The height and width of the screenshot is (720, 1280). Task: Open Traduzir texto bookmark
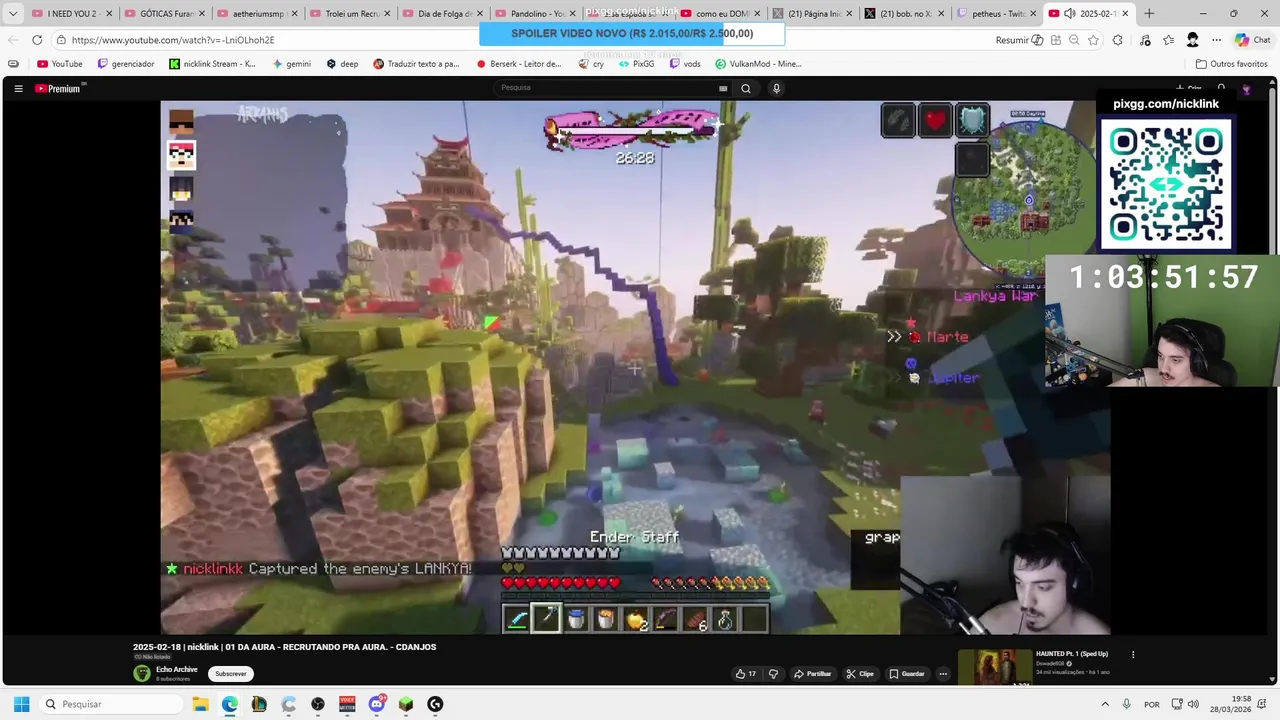[x=416, y=64]
